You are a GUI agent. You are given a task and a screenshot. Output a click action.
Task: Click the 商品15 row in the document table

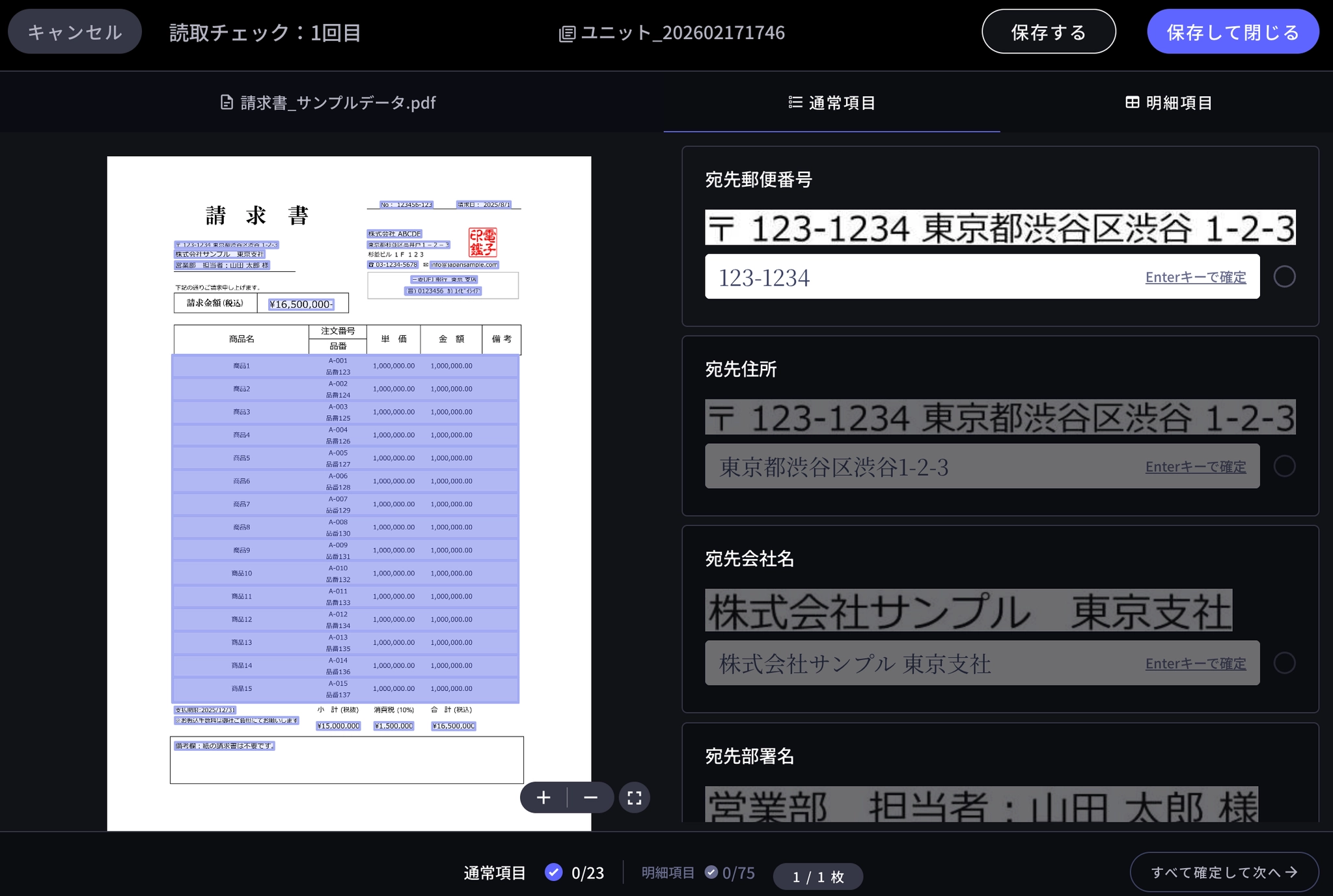pos(346,688)
